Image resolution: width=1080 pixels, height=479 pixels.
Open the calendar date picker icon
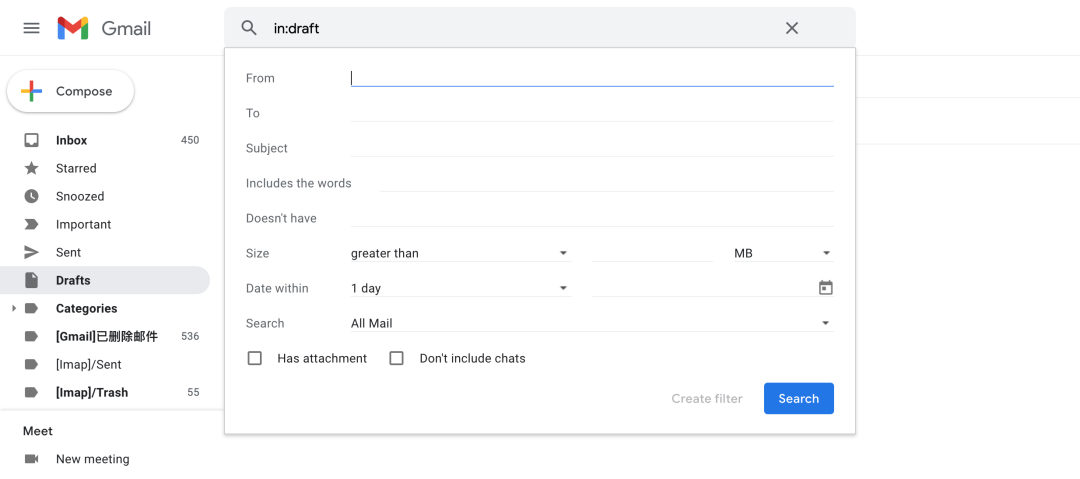[825, 288]
